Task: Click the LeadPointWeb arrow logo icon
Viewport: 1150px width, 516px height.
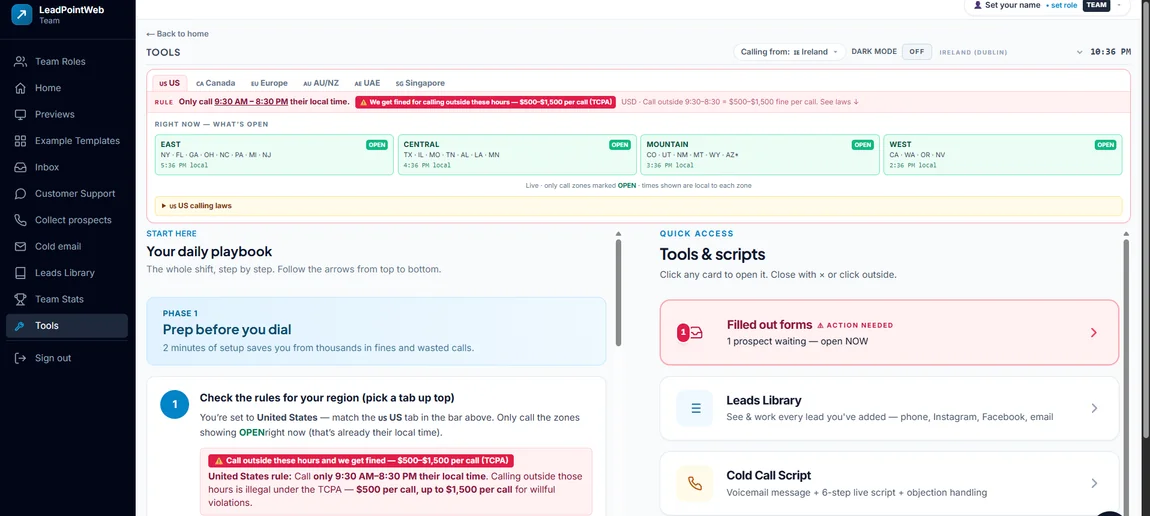Action: pyautogui.click(x=21, y=15)
